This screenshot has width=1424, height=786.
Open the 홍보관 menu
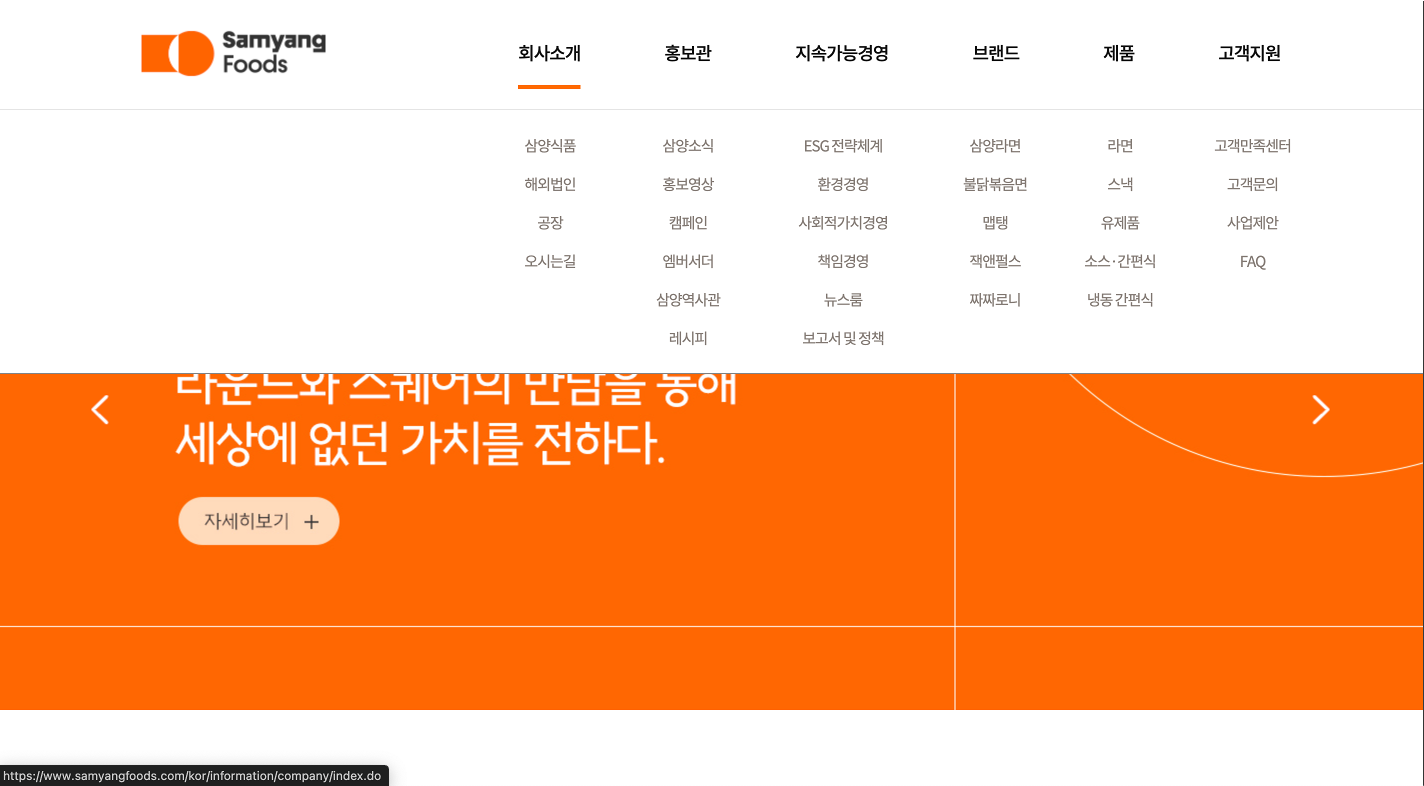pos(687,54)
